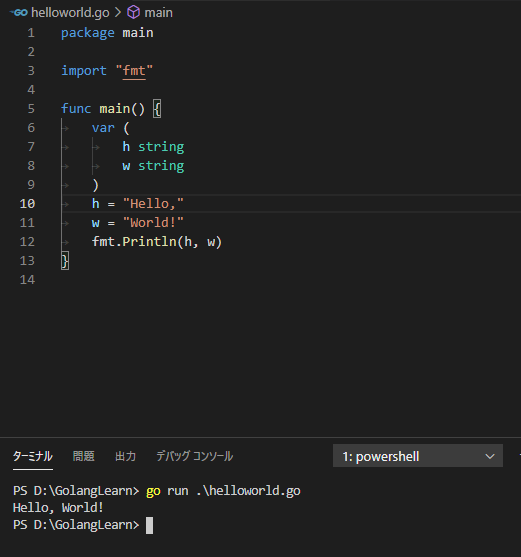Image resolution: width=521 pixels, height=557 pixels.
Task: Click the opening brace after main()
Action: (157, 109)
